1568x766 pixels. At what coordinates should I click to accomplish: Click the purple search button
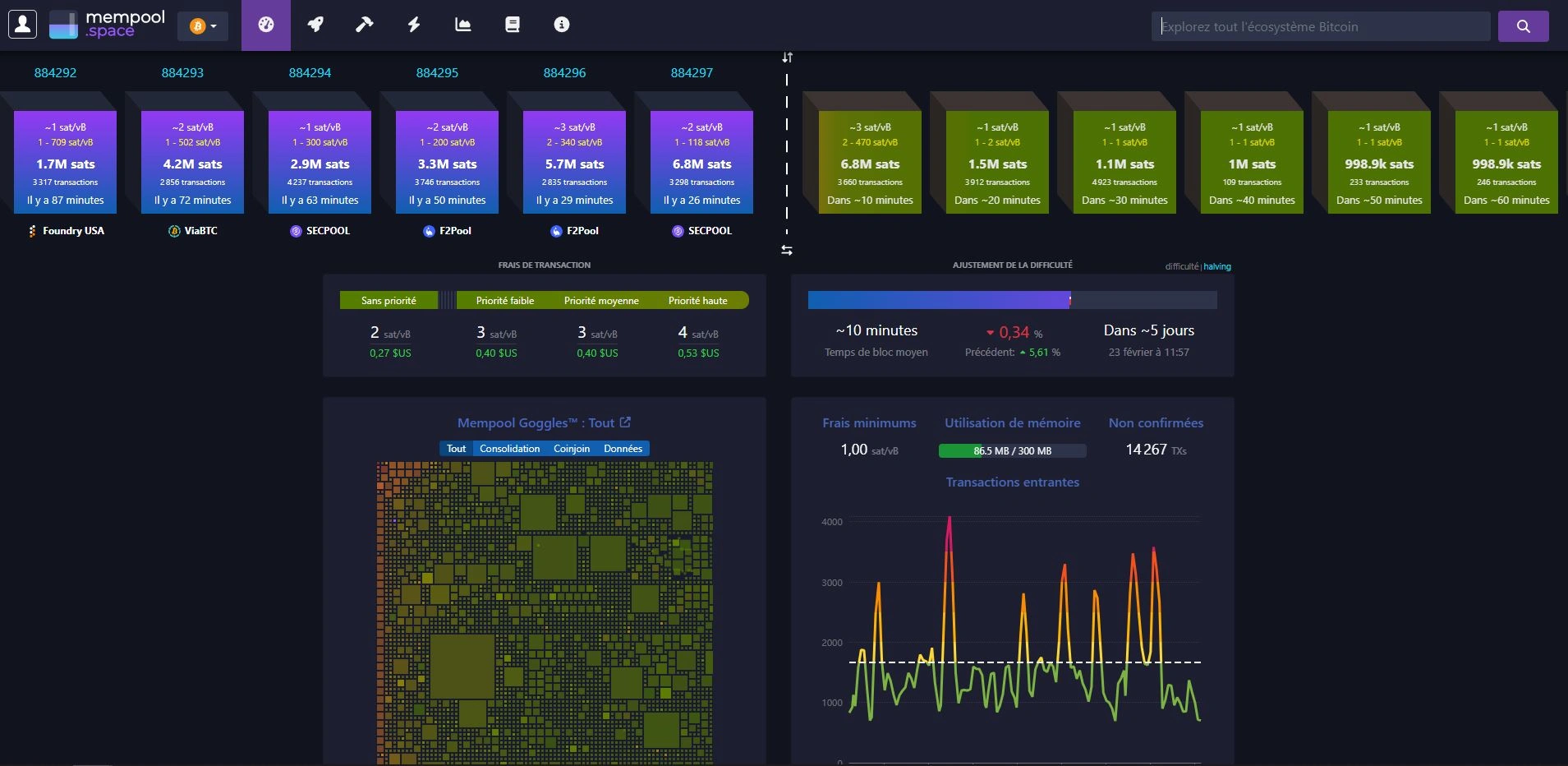coord(1523,26)
